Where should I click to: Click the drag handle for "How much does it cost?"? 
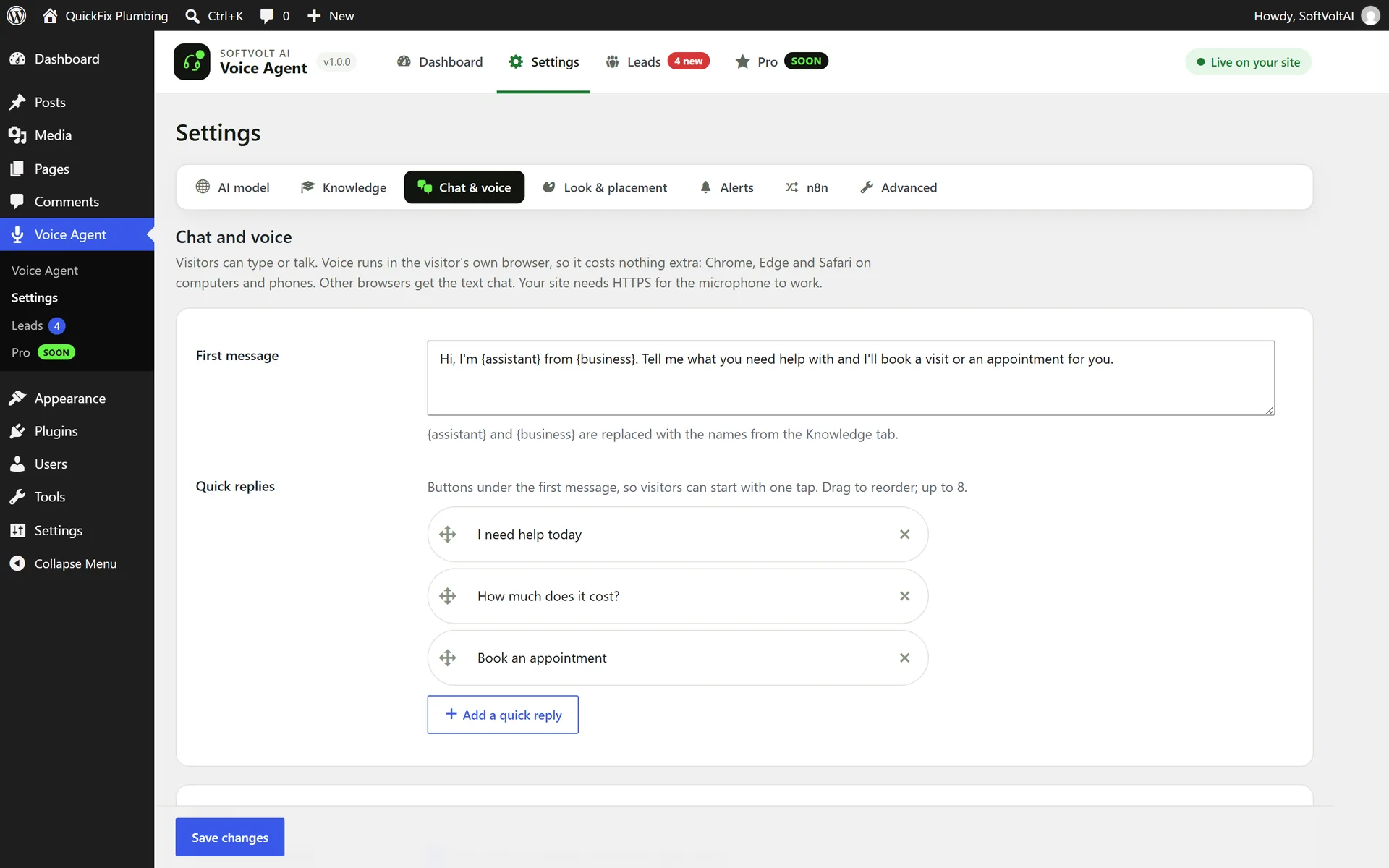coord(448,596)
